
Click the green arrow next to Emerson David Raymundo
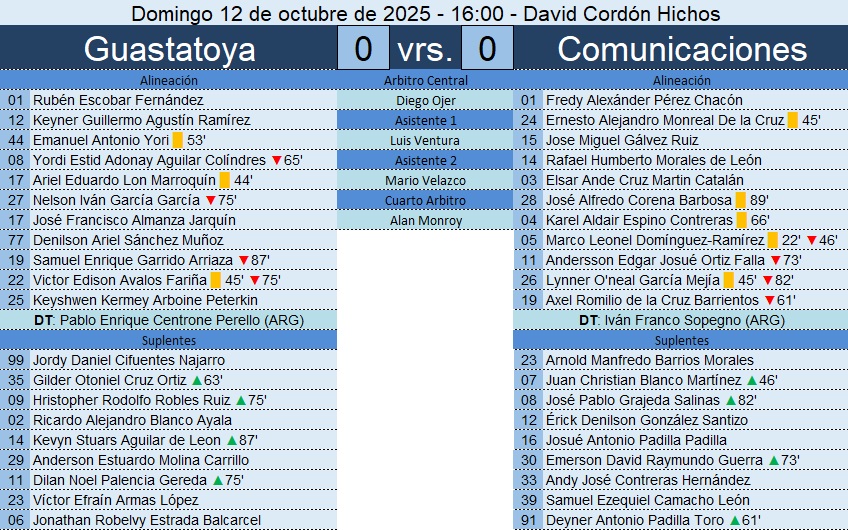click(x=773, y=460)
